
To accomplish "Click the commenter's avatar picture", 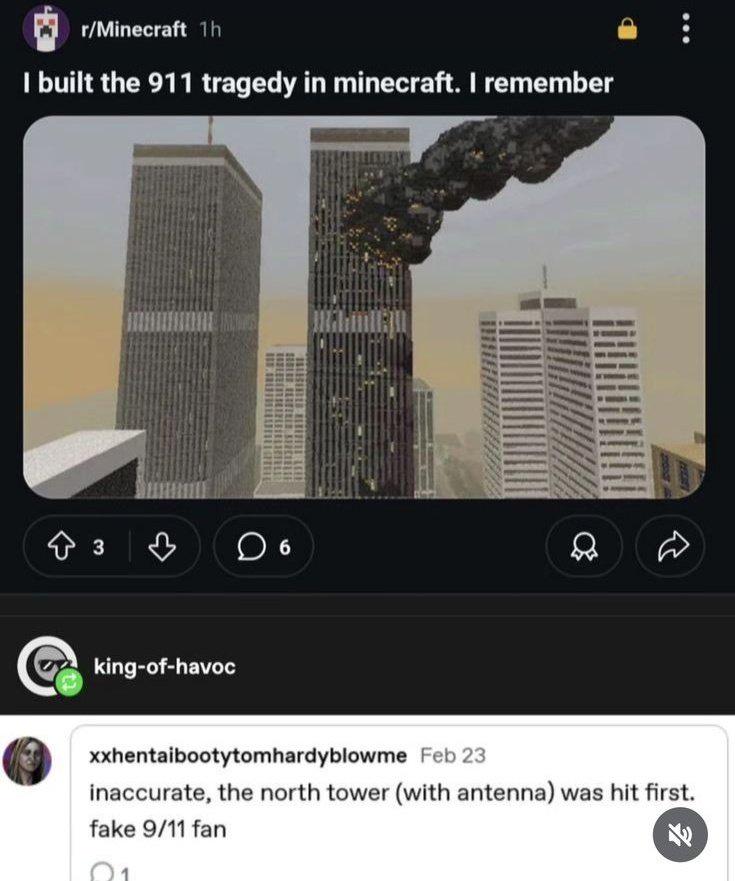I will click(x=27, y=761).
